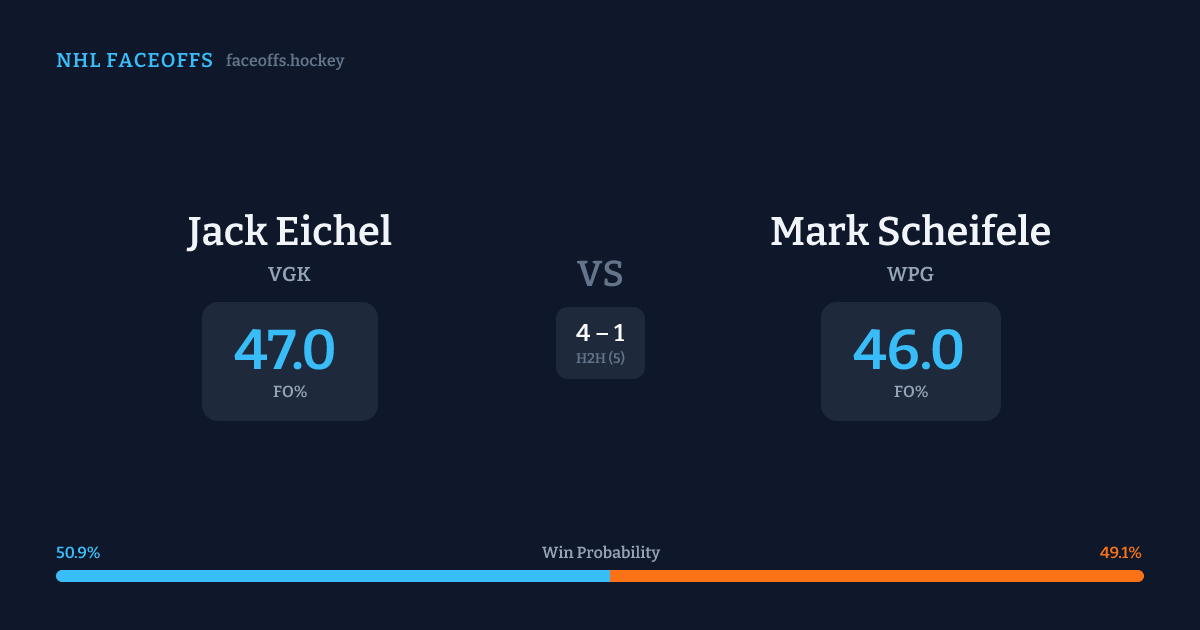
Task: Click the NHL FACEOFFS header title
Action: point(134,61)
